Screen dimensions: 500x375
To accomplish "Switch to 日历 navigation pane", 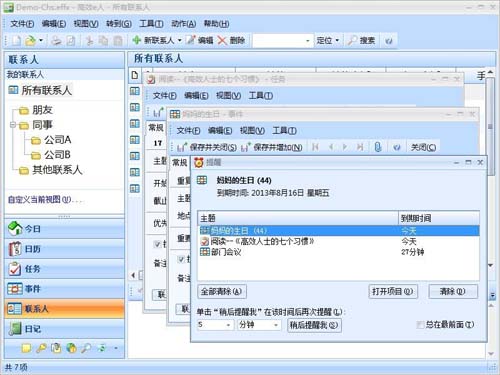I will tap(64, 249).
